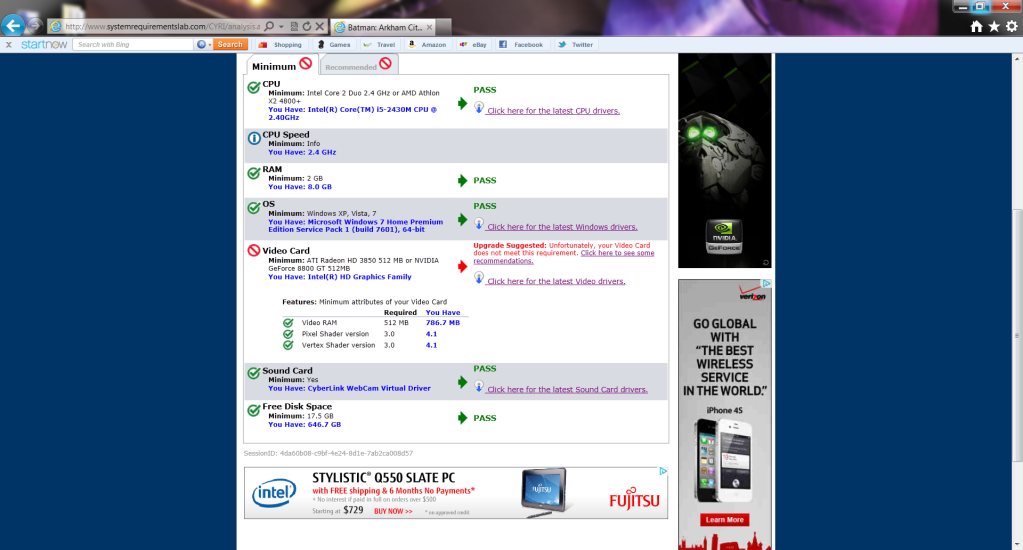Open the Shopping toolbar shortcut
The image size is (1023, 550).
(280, 44)
